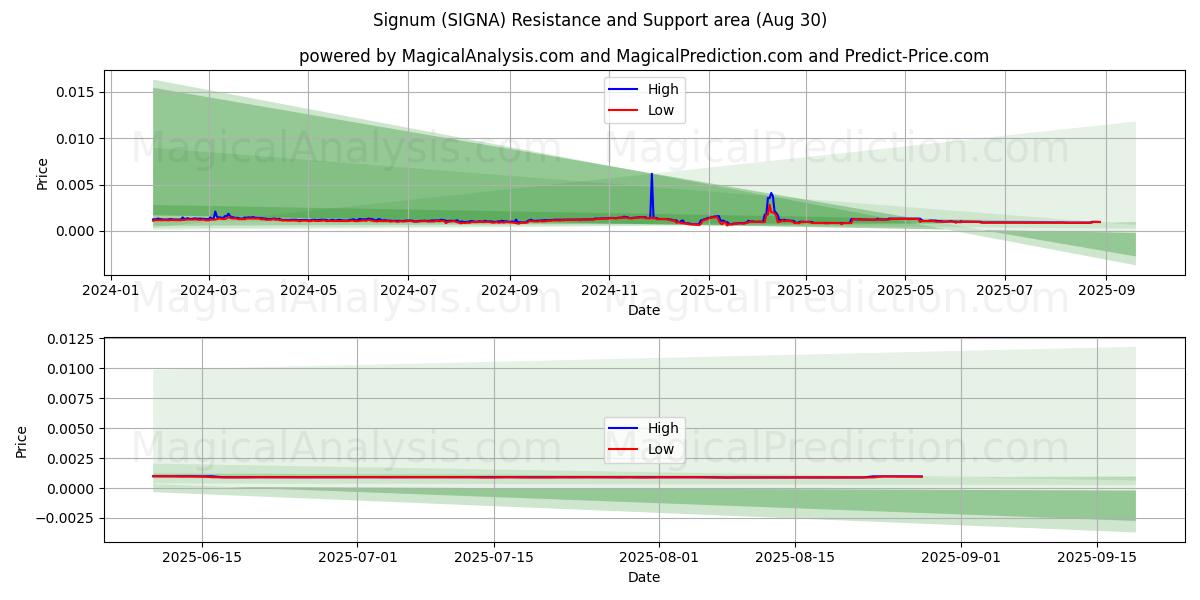Click the 2024-01 tick label on top axis
Image resolution: width=1200 pixels, height=600 pixels.
110,291
